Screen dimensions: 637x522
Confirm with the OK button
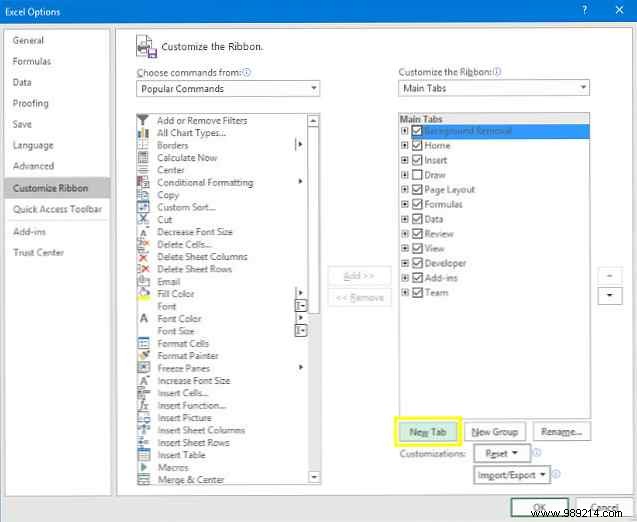(539, 507)
